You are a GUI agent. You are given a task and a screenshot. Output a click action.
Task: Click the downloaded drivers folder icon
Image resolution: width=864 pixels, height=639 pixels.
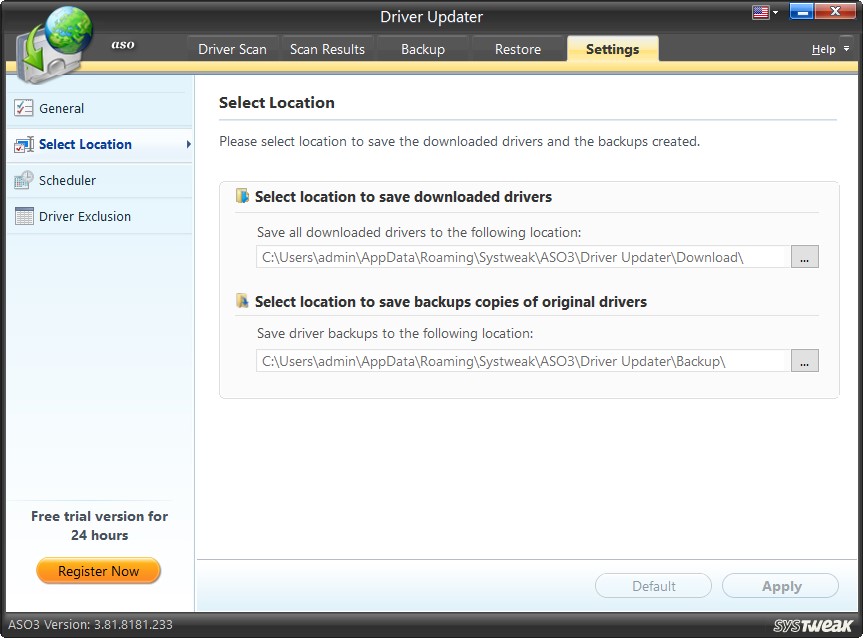click(240, 197)
